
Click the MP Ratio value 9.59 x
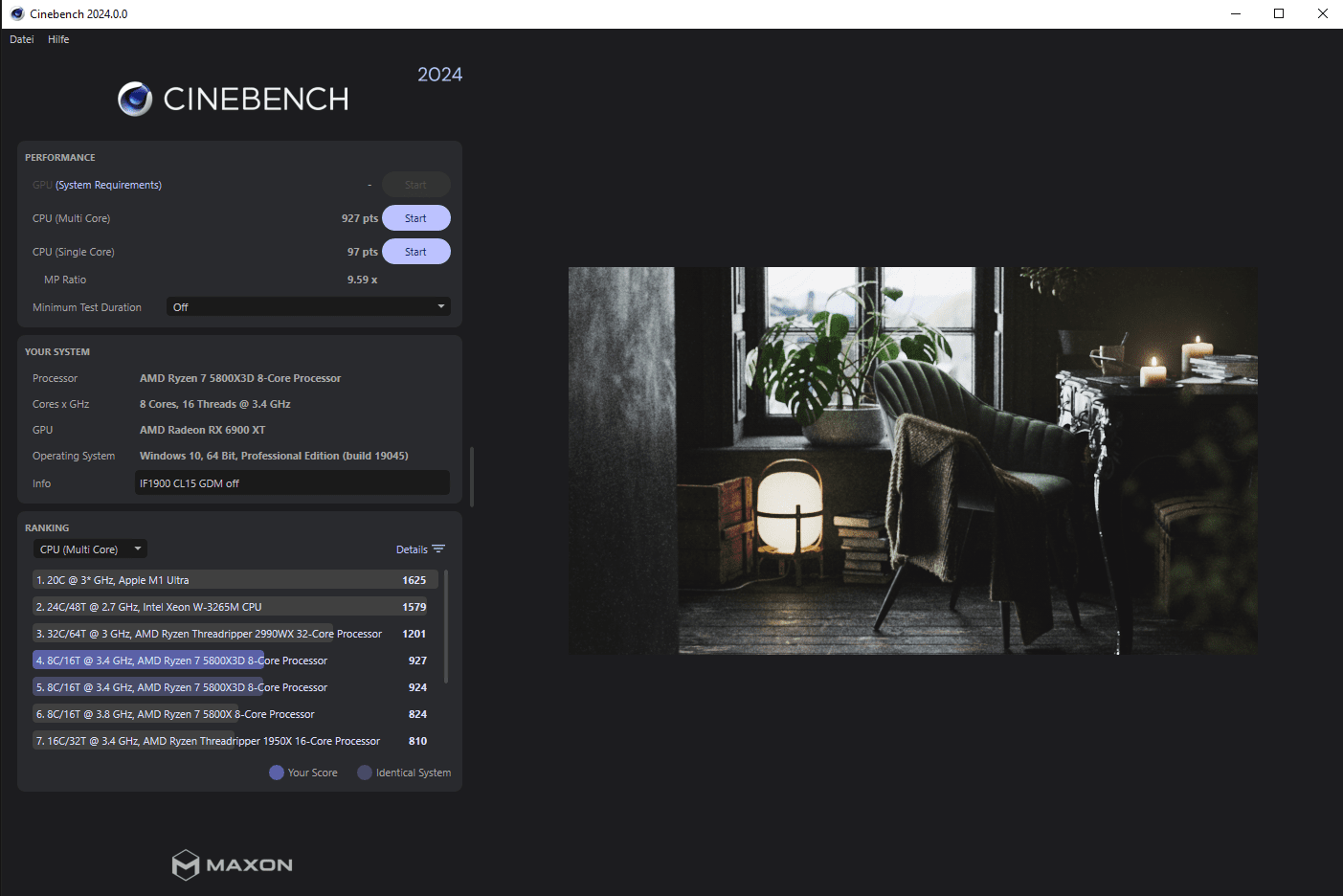tap(362, 280)
